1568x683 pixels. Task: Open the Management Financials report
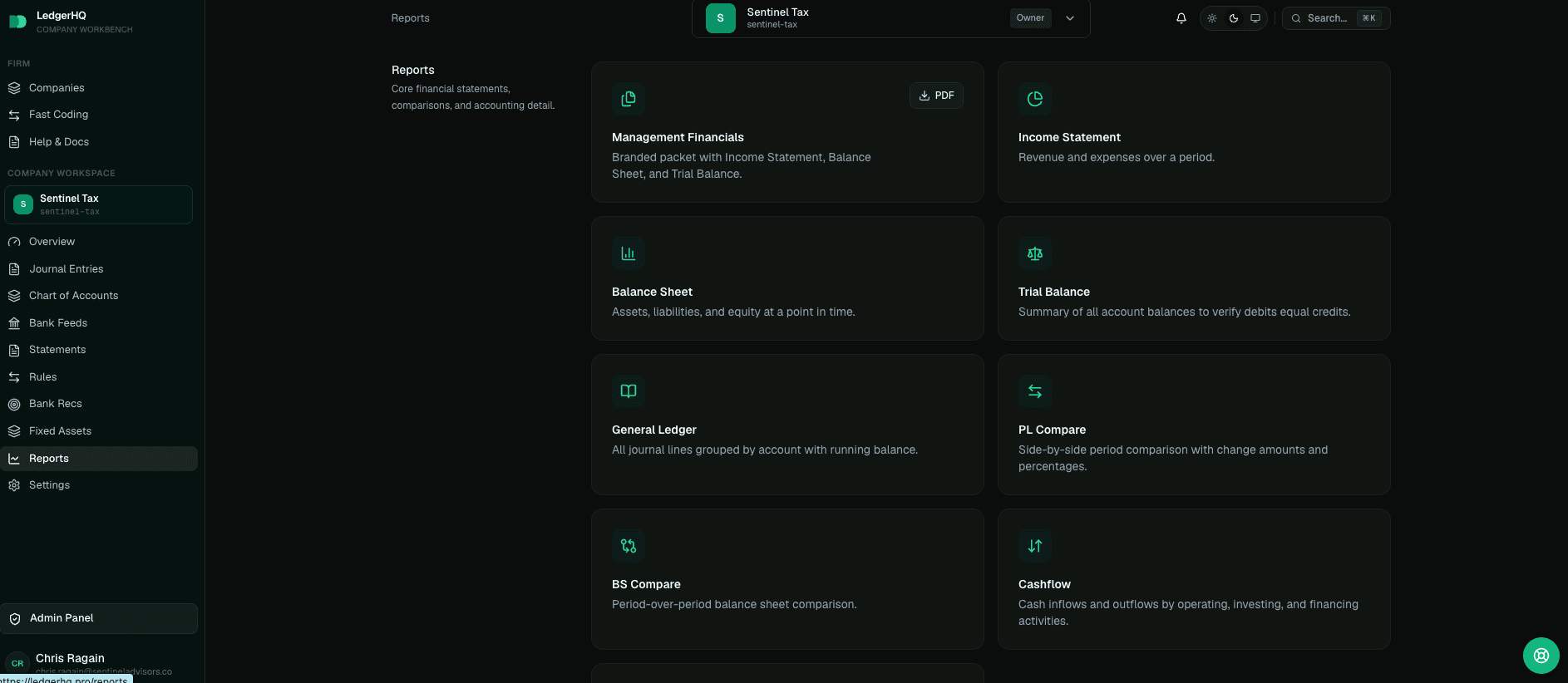click(787, 132)
